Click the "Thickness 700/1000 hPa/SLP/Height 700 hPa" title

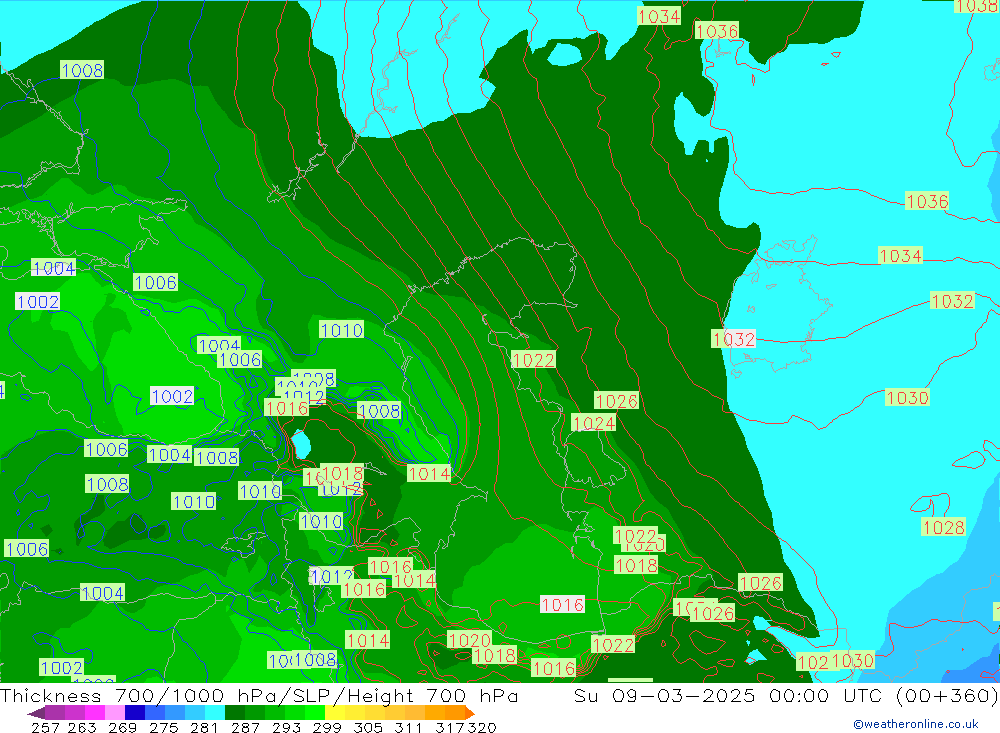pos(259,695)
